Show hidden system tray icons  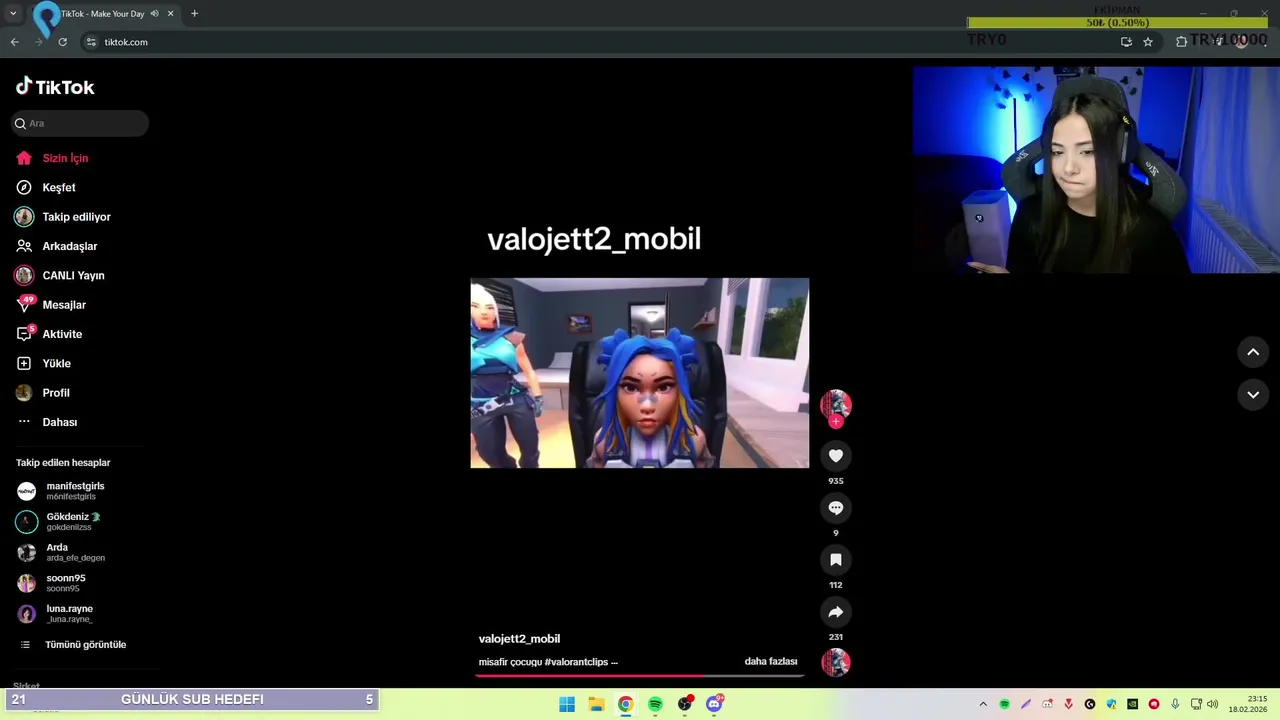tap(983, 704)
